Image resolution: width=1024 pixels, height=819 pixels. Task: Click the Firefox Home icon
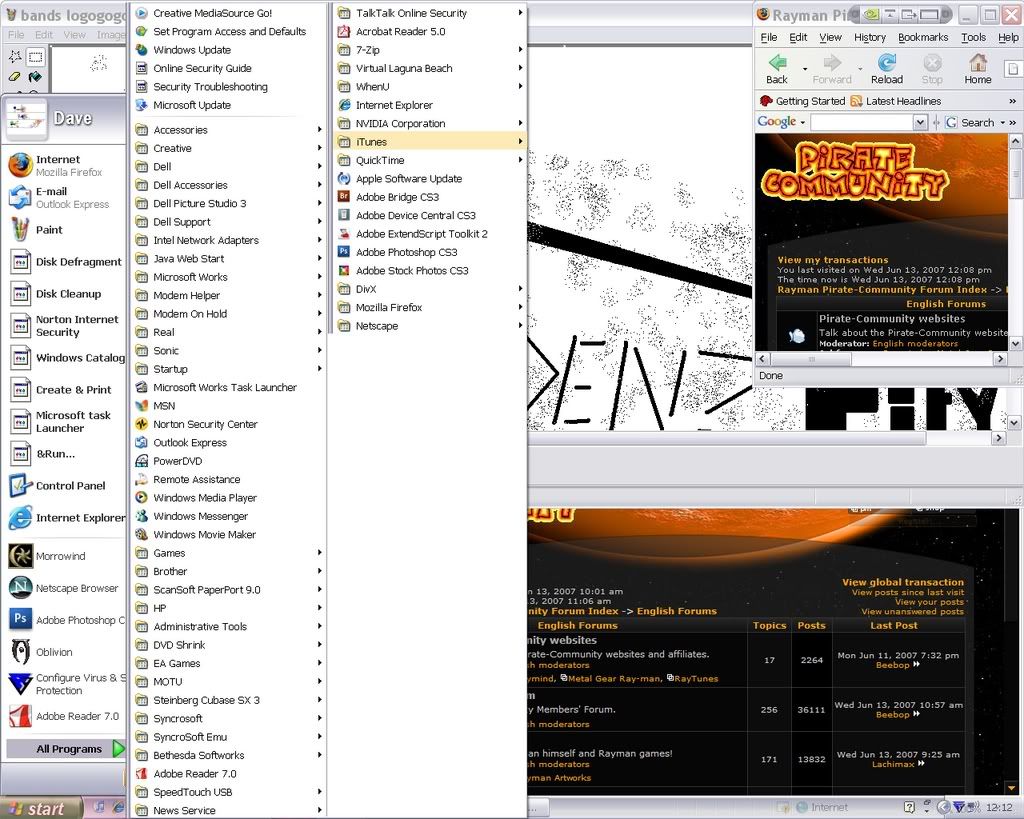pyautogui.click(x=978, y=63)
